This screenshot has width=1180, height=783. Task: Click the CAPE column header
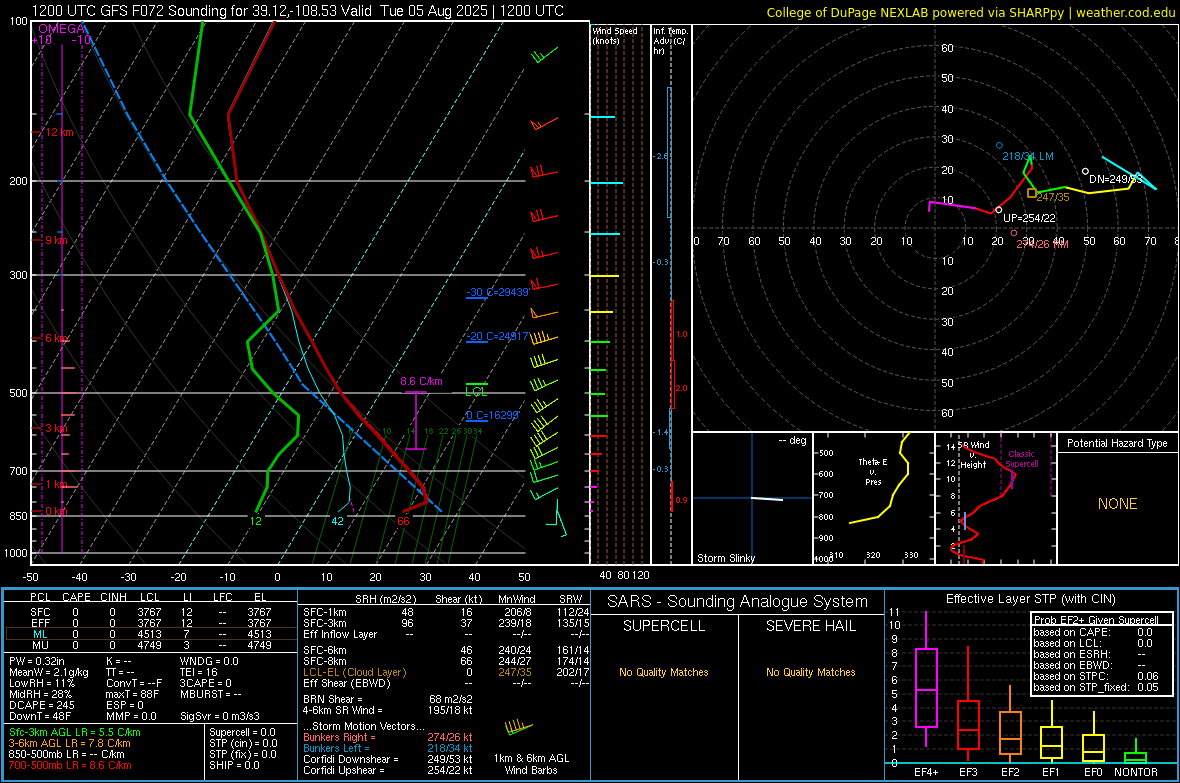pos(76,597)
